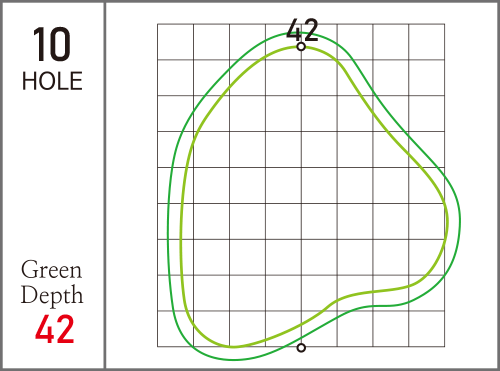This screenshot has width=500, height=371.
Task: Click the top-right corner point of the grid
Action: 445,24
